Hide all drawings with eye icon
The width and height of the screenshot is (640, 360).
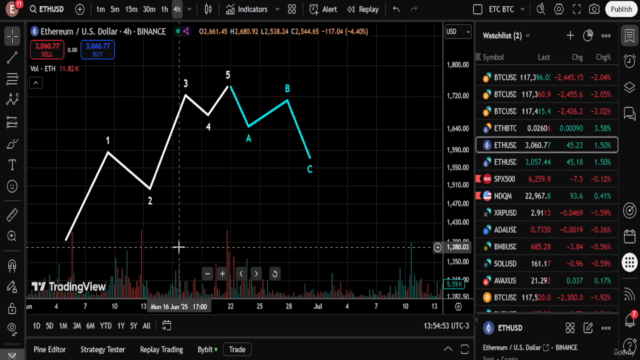pos(12,329)
